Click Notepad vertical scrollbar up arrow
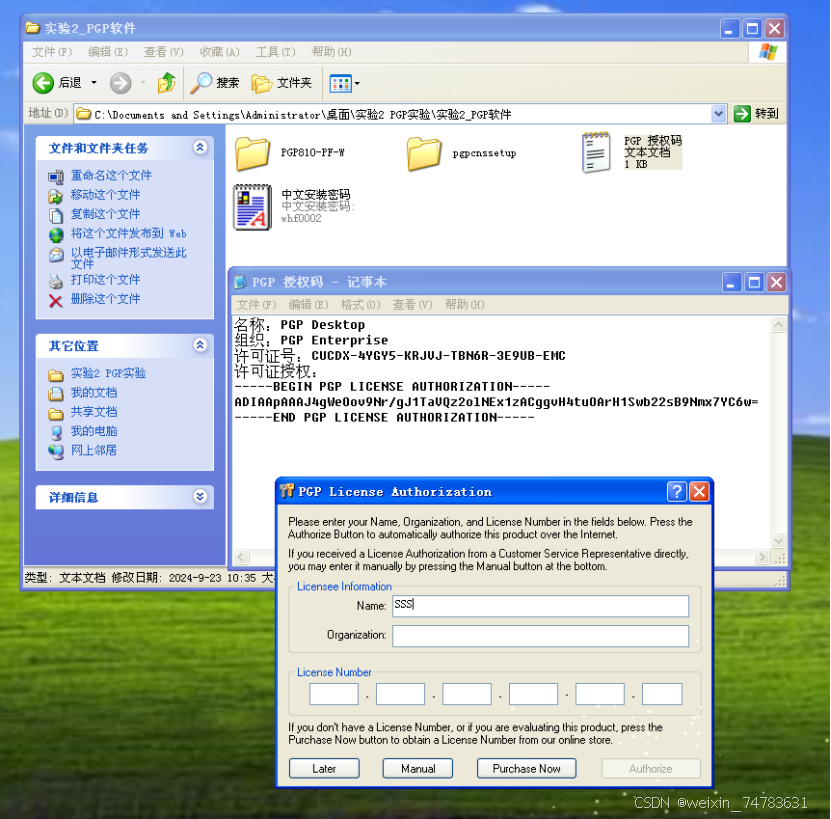831x819 pixels. (x=778, y=324)
